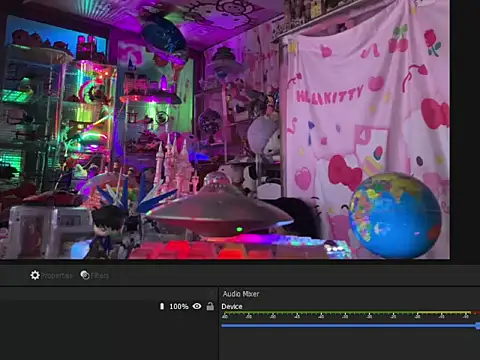Open the Filters dialog for the source

click(x=95, y=275)
